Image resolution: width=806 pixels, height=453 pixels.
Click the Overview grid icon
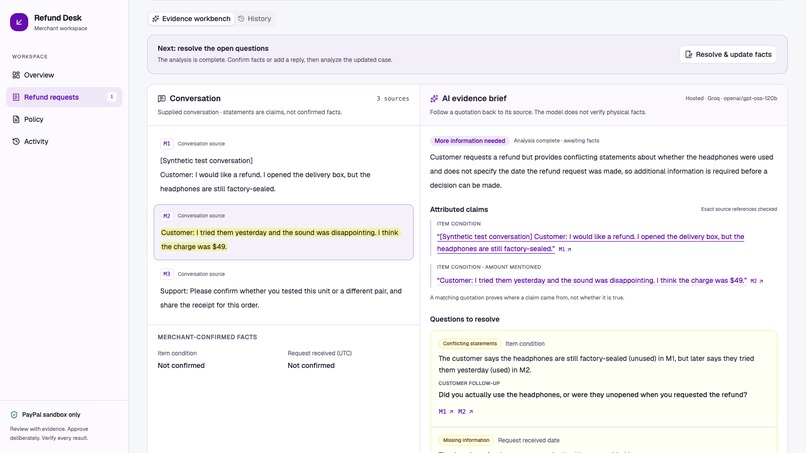coord(16,75)
